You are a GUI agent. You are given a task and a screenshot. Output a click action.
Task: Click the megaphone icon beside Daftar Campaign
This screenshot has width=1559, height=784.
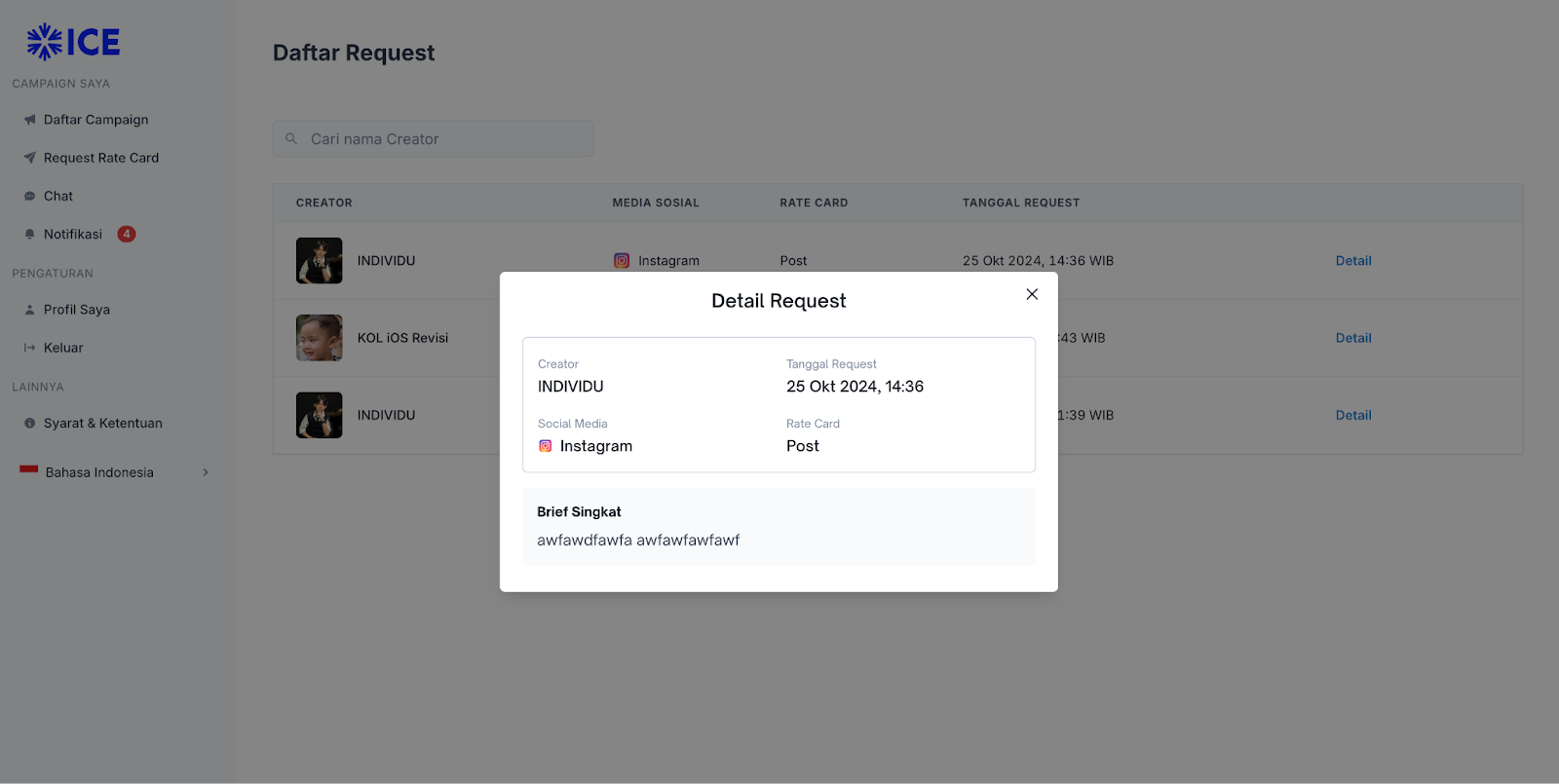coord(29,120)
